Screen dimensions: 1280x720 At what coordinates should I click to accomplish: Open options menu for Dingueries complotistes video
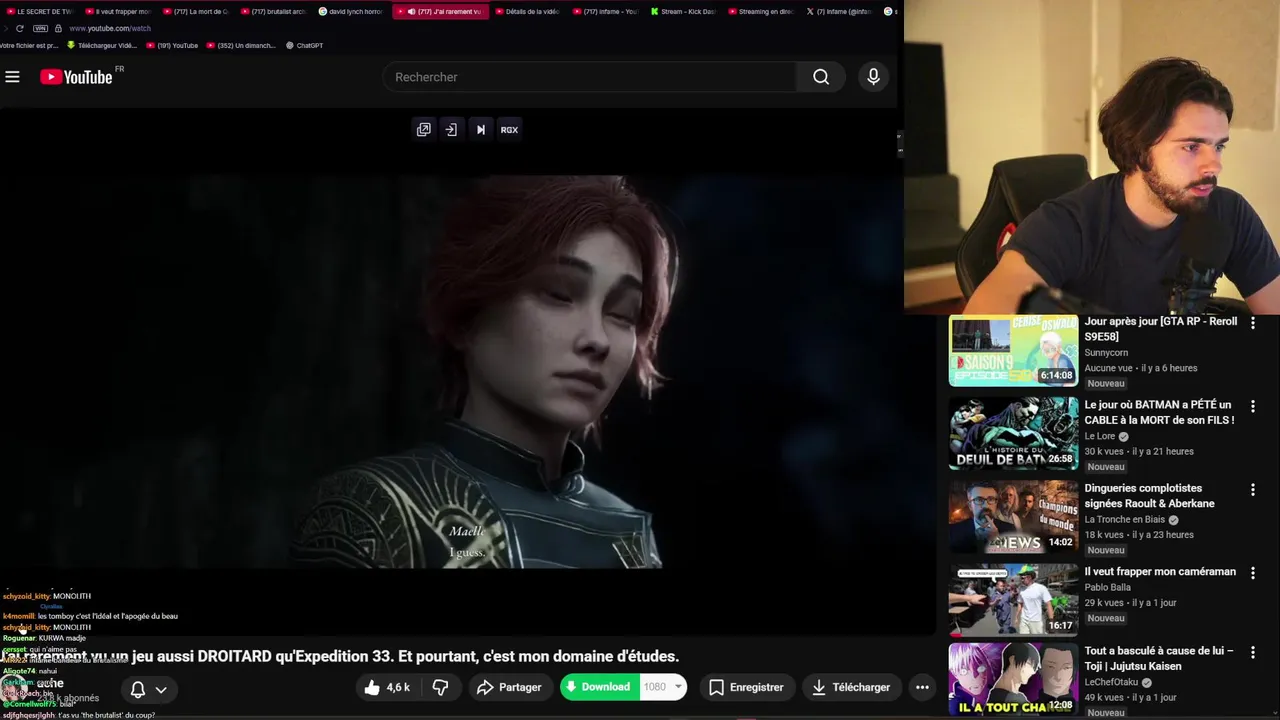click(1252, 490)
